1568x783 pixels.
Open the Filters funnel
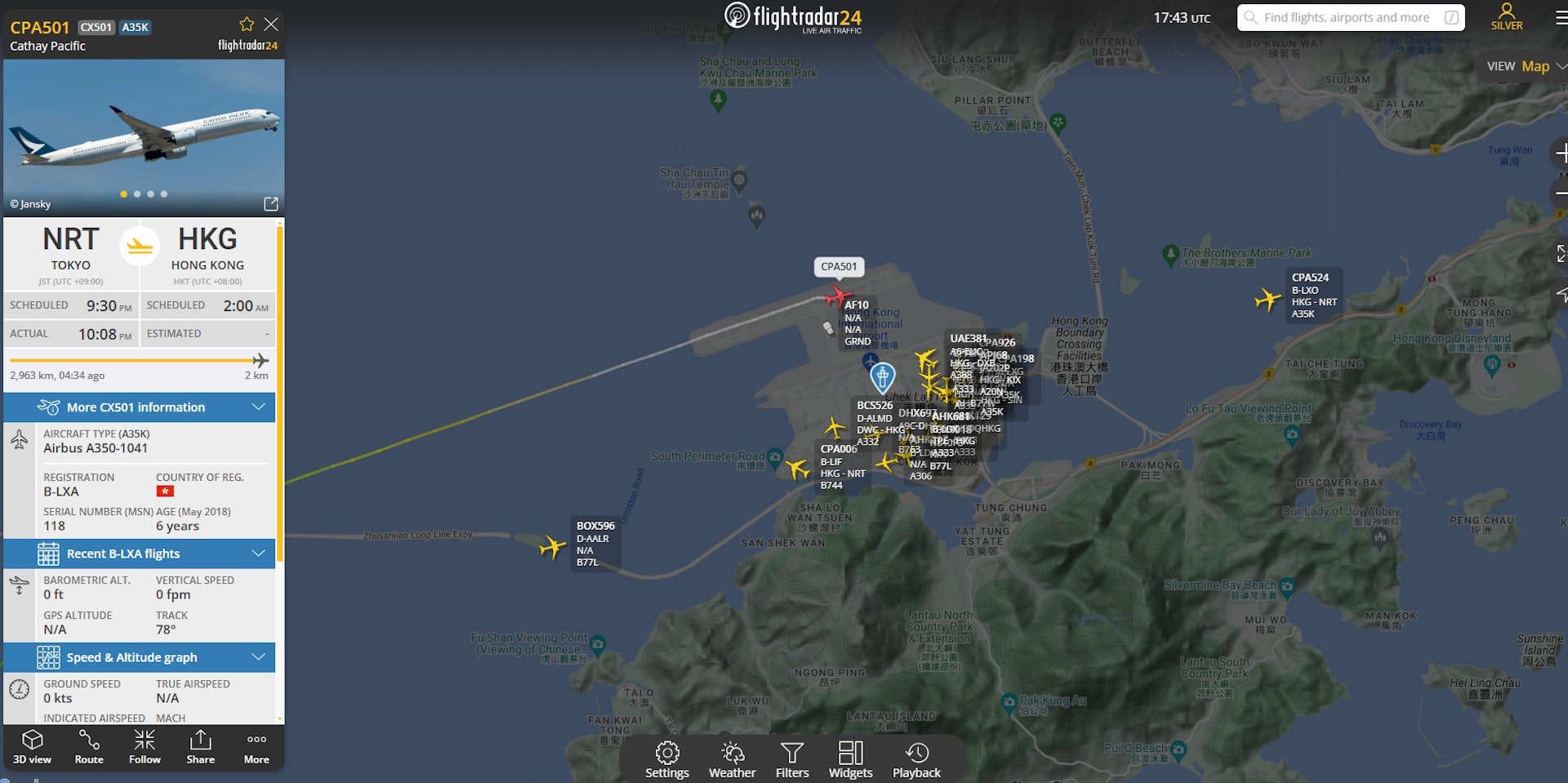point(792,759)
